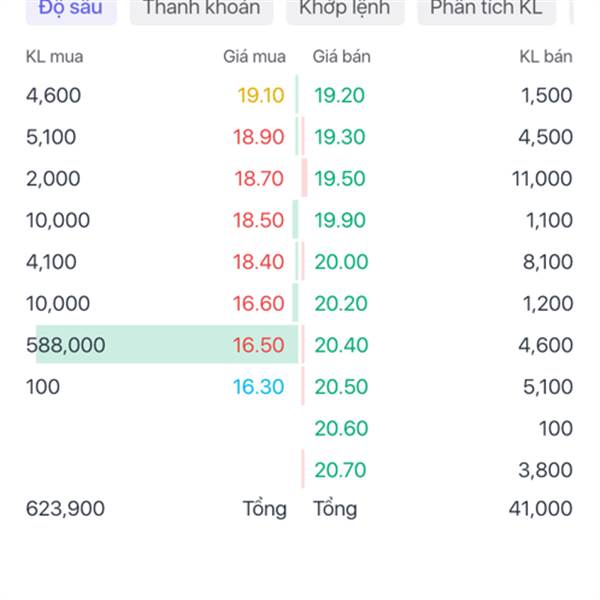This screenshot has height=600, width=600.
Task: Open the Phân tích KL tab
Action: pyautogui.click(x=486, y=9)
